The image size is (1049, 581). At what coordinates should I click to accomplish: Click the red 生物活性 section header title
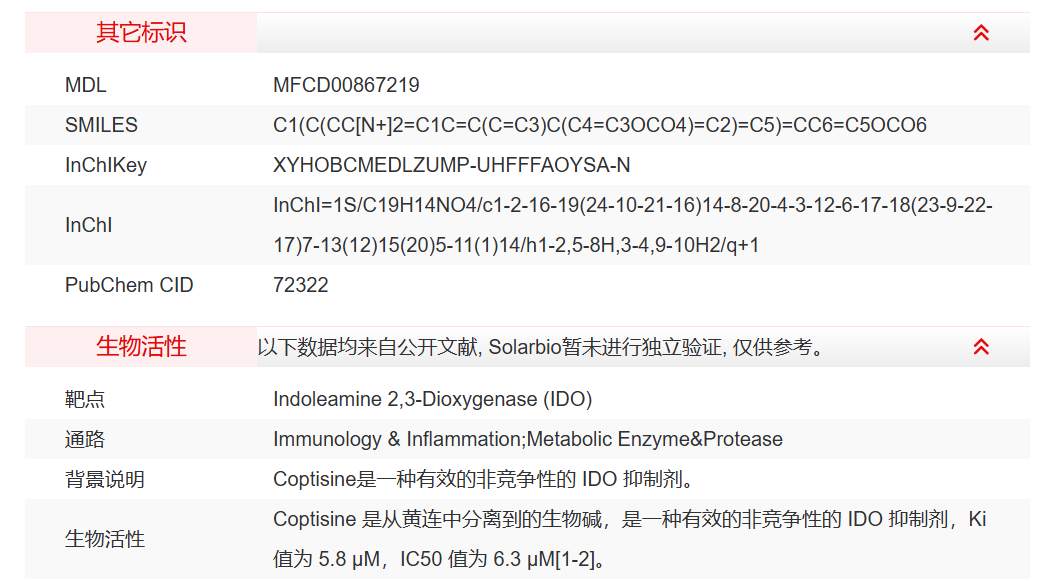click(x=141, y=347)
